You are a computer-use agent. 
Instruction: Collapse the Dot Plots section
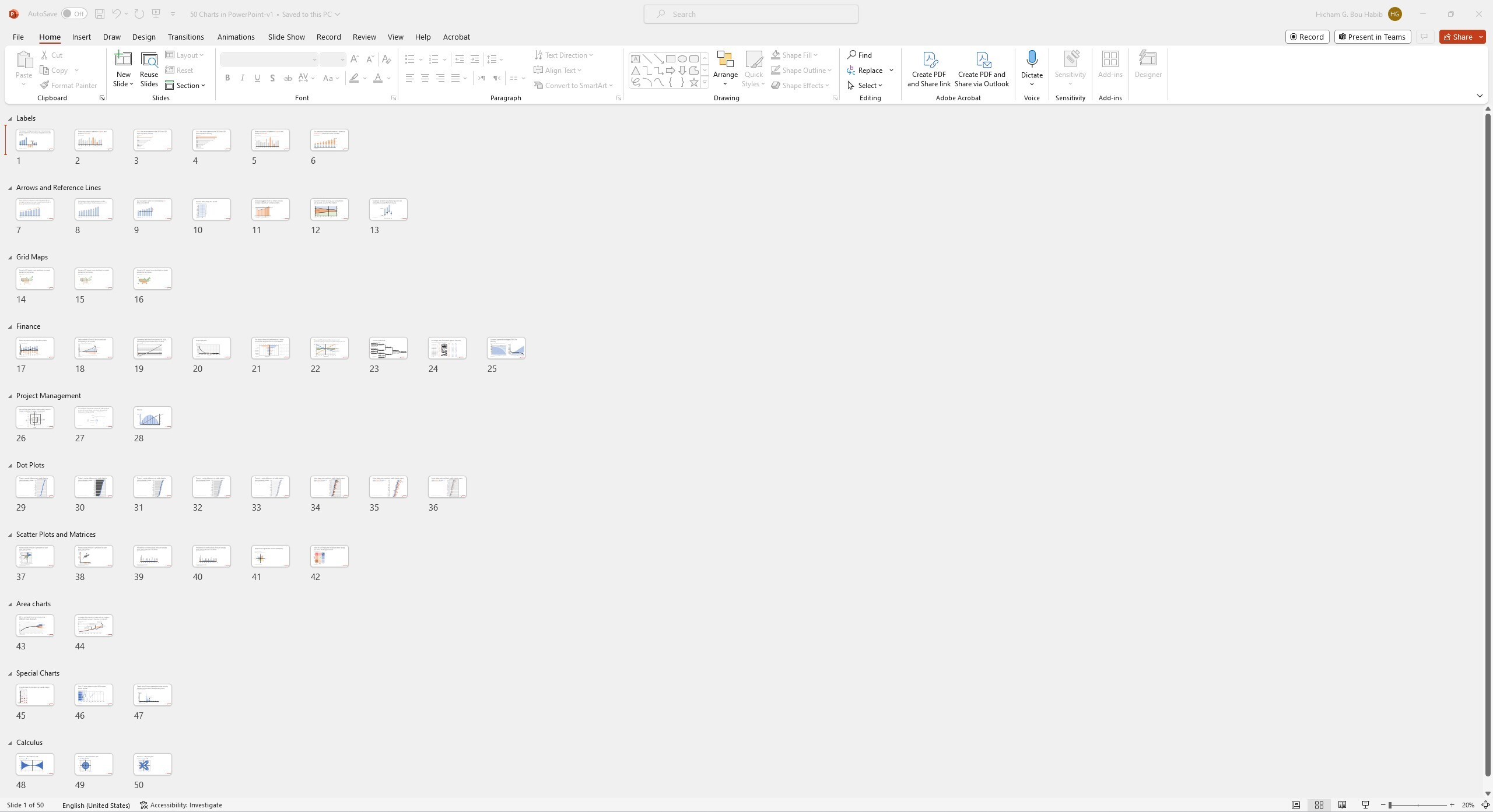pyautogui.click(x=10, y=466)
